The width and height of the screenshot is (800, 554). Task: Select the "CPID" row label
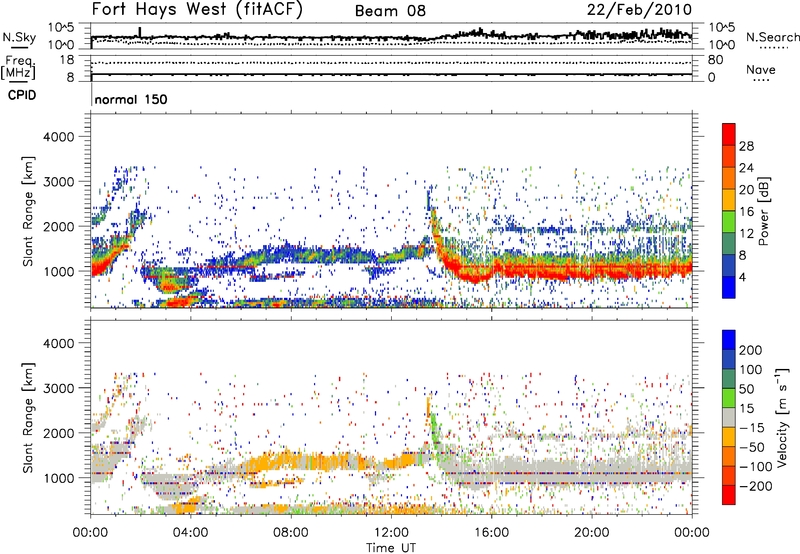tap(22, 95)
